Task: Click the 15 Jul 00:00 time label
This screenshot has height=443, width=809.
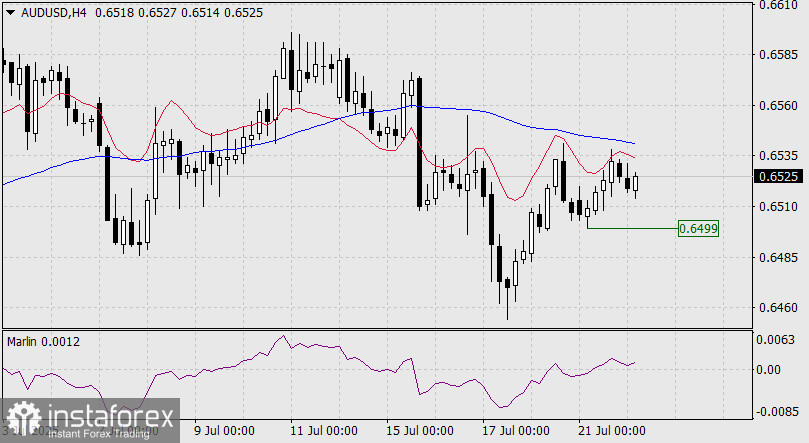Action: 420,431
